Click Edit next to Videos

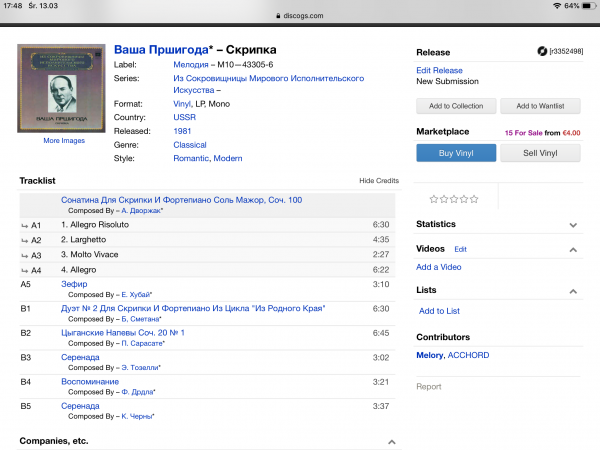460,249
